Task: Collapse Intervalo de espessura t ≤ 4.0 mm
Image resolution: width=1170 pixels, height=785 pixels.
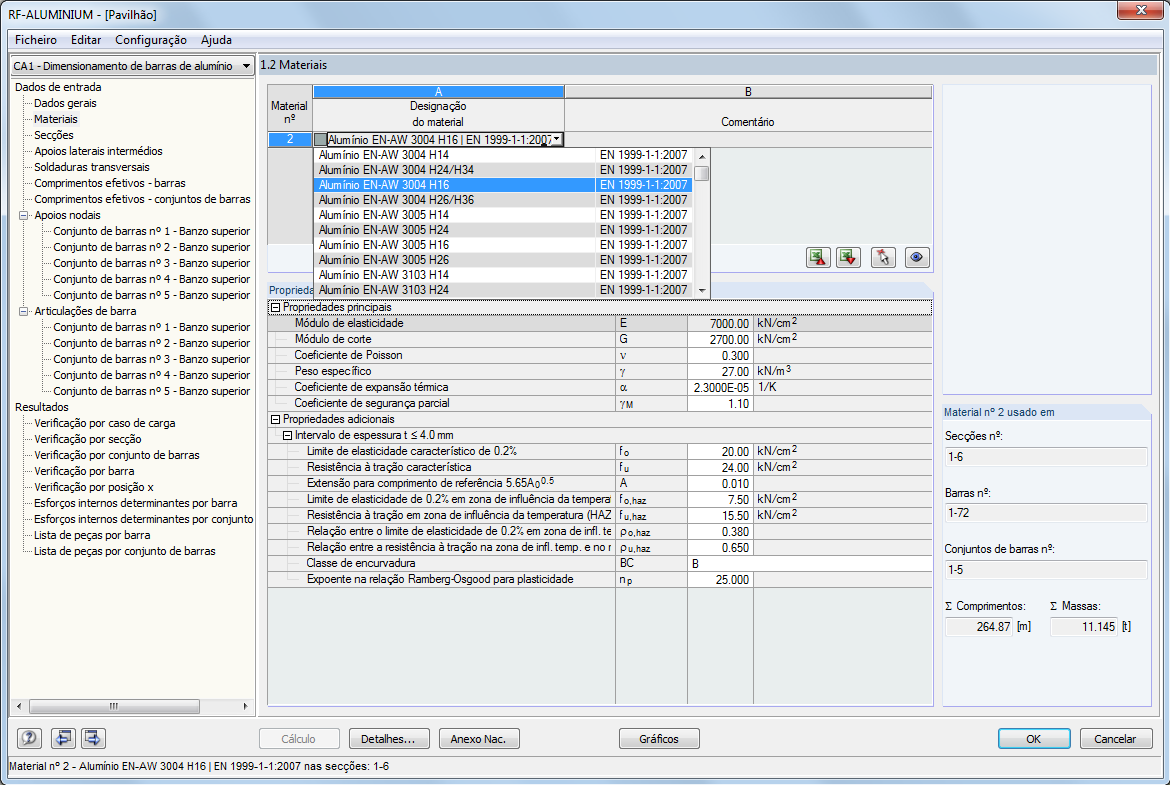Action: pos(287,435)
